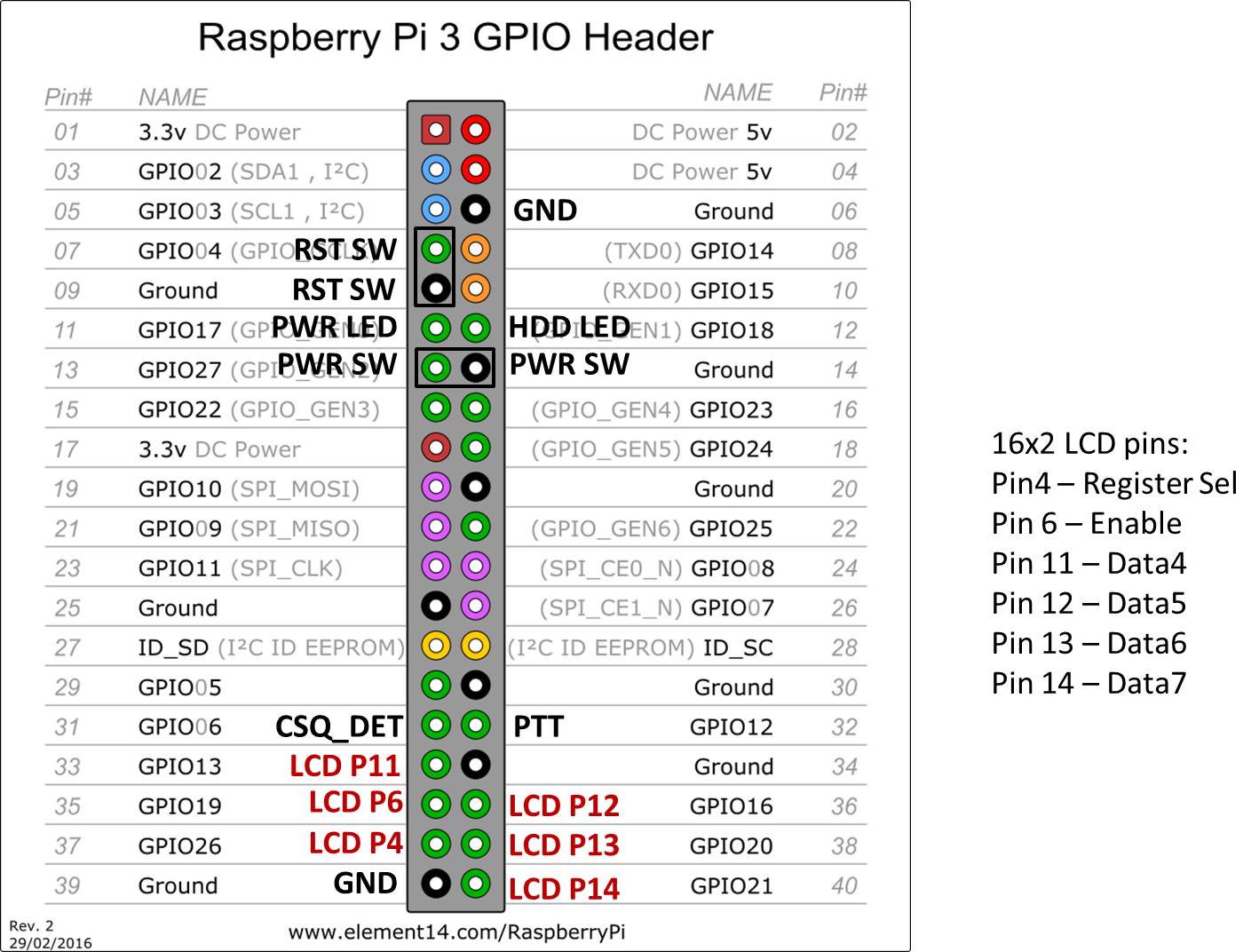This screenshot has width=1259, height=952.
Task: Open the element14.com/RaspberryPi link
Action: (x=456, y=932)
